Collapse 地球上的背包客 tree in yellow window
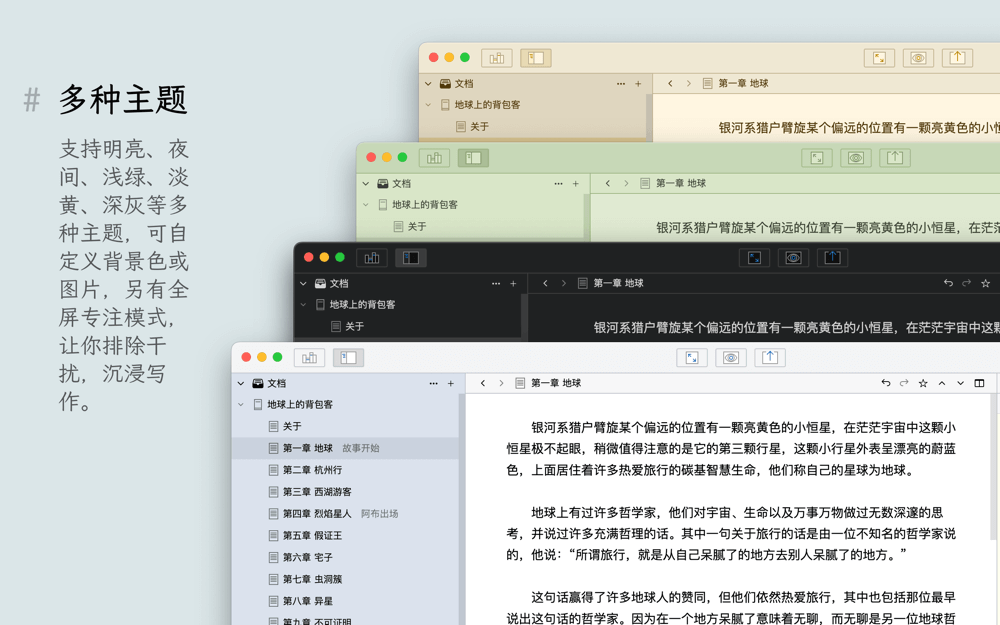Screen dimensions: 1000x625 pos(428,105)
